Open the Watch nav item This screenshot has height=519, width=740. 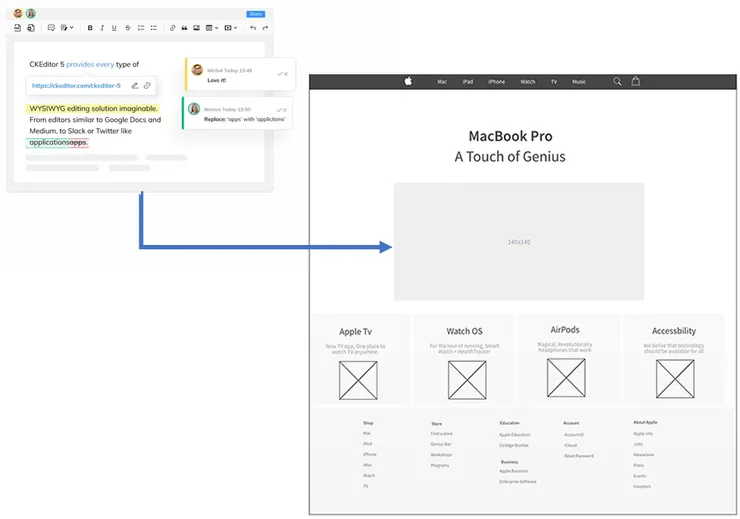[528, 82]
